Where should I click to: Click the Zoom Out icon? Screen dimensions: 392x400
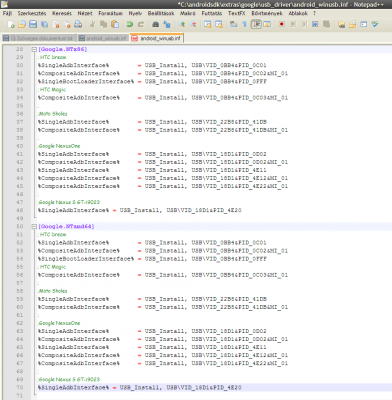(x=193, y=24)
